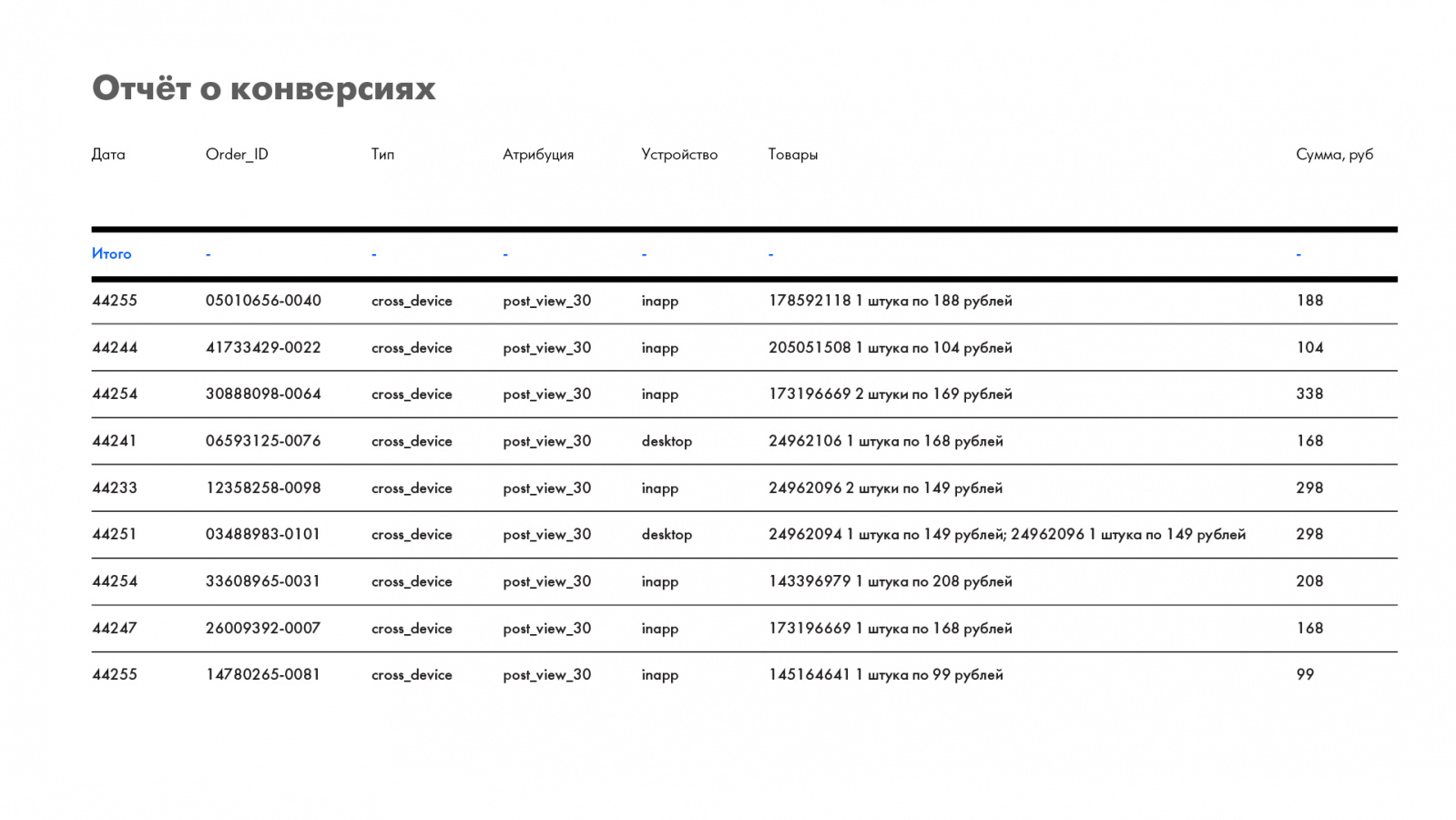This screenshot has height=820, width=1456.
Task: Click the report title Отчёт о конверсиях
Action: [264, 88]
